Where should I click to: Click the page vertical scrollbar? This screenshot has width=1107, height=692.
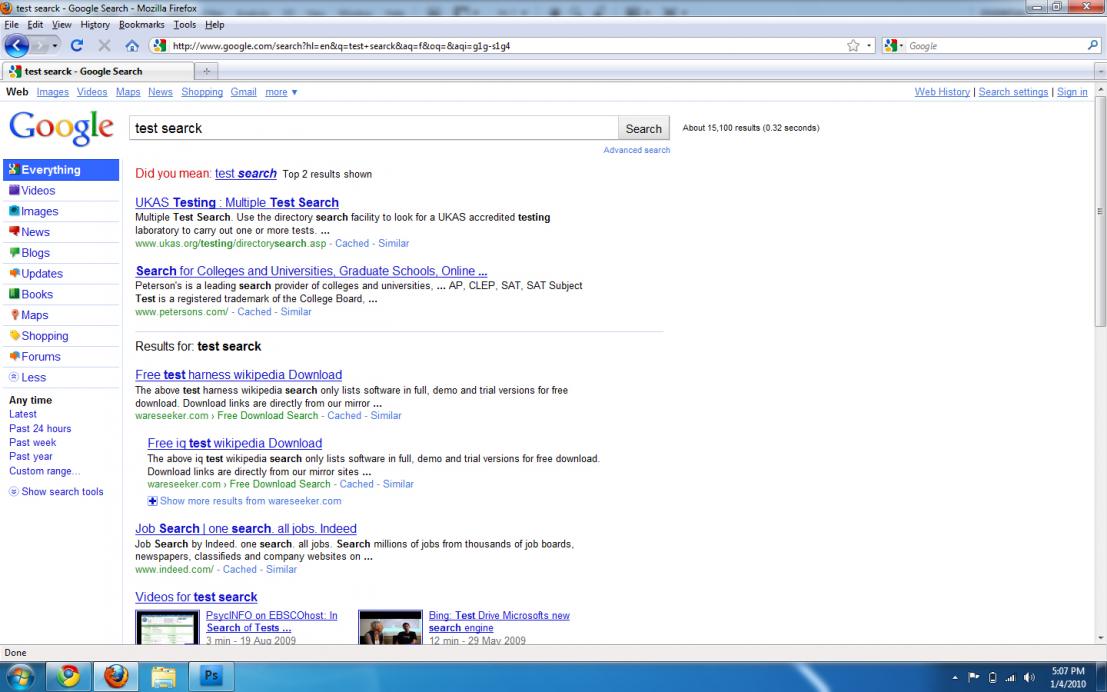(x=1100, y=212)
